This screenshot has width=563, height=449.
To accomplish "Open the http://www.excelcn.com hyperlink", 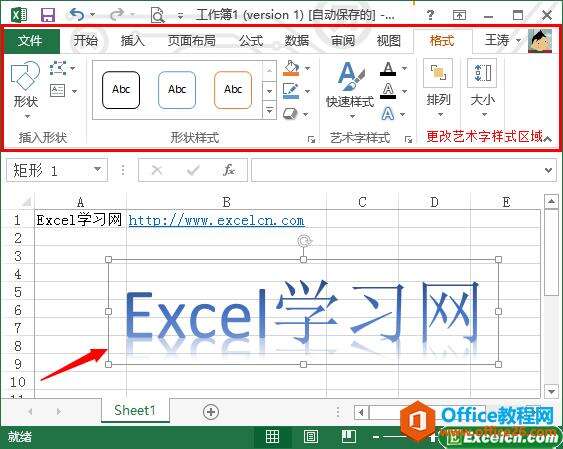I will pos(217,220).
